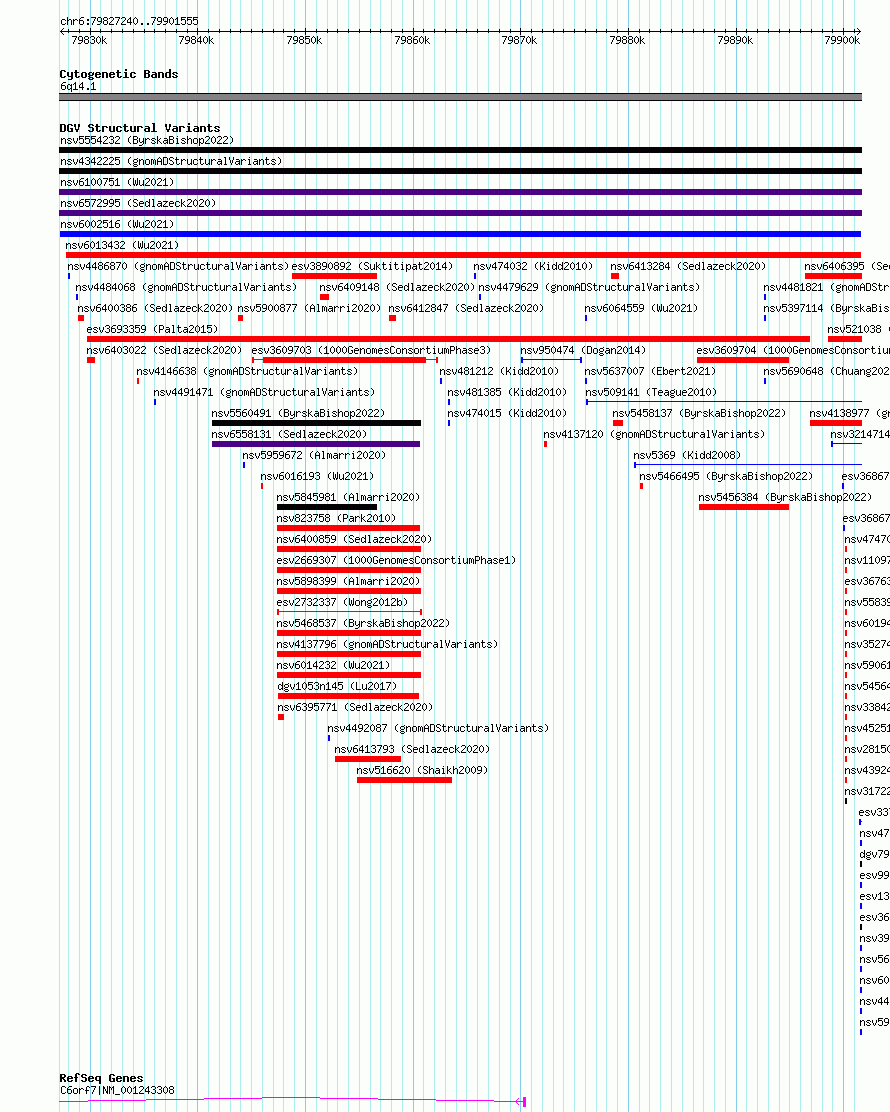
Task: Click the magenta C6orf7 gene track line
Action: click(291, 1100)
